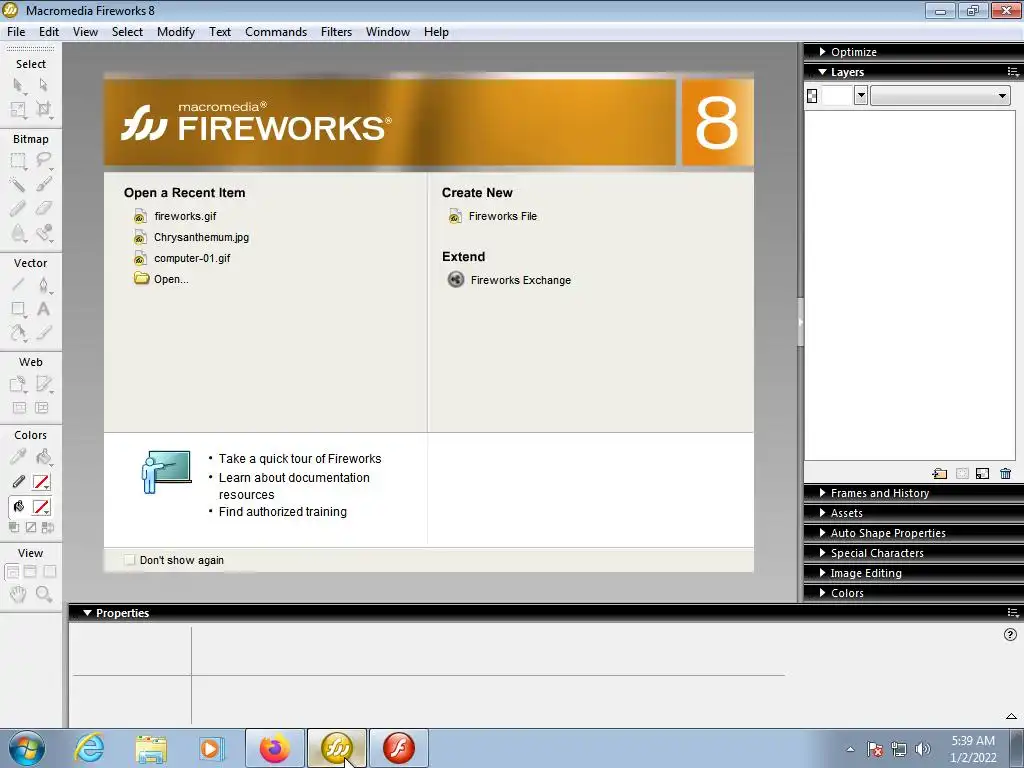The width and height of the screenshot is (1024, 768).
Task: Click Show Slices and Hotspots button
Action: [42, 408]
